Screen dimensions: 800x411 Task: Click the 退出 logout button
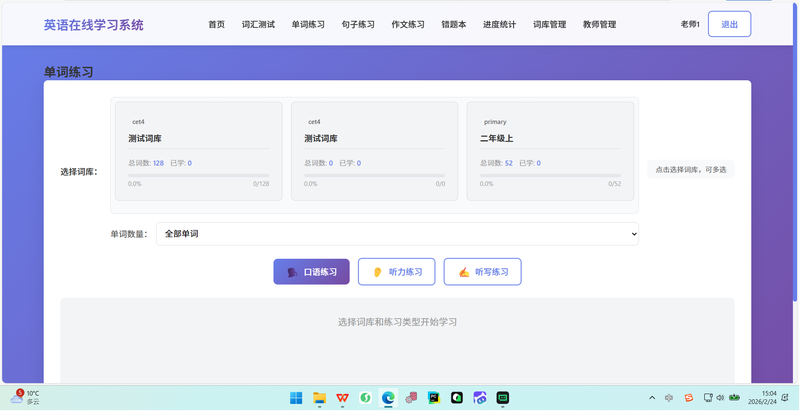click(729, 24)
